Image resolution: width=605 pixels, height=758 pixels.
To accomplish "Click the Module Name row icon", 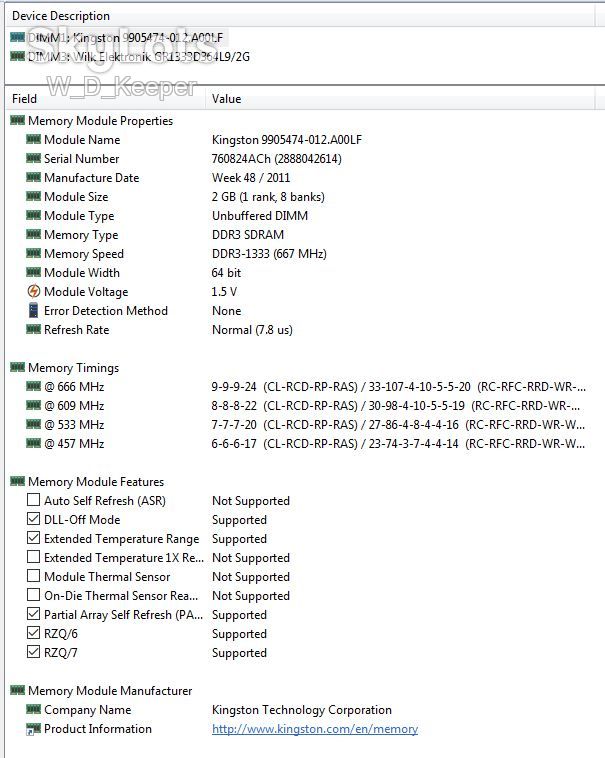I will (x=33, y=139).
